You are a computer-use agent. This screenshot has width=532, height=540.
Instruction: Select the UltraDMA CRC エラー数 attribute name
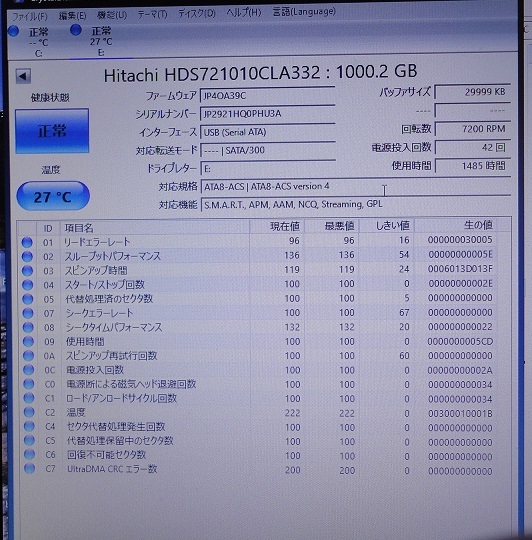tap(112, 469)
